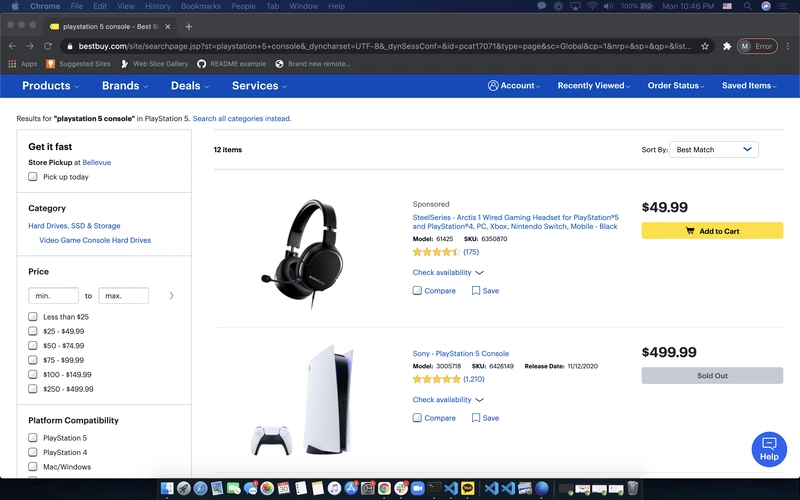Tick the $25 - $49.99 price filter
Image resolution: width=800 pixels, height=500 pixels.
[33, 331]
